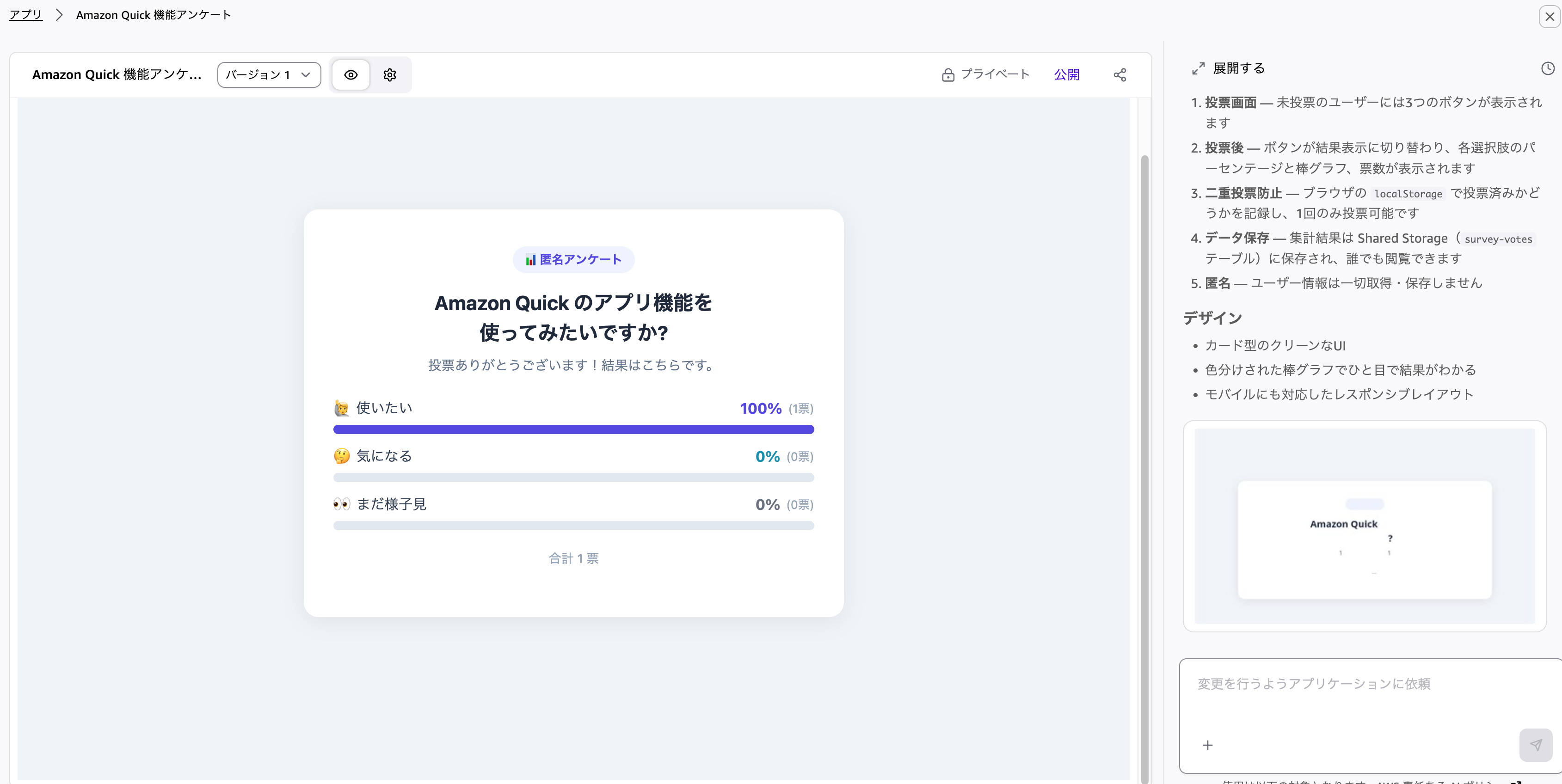Click the まだ様子見 option label

coord(391,504)
